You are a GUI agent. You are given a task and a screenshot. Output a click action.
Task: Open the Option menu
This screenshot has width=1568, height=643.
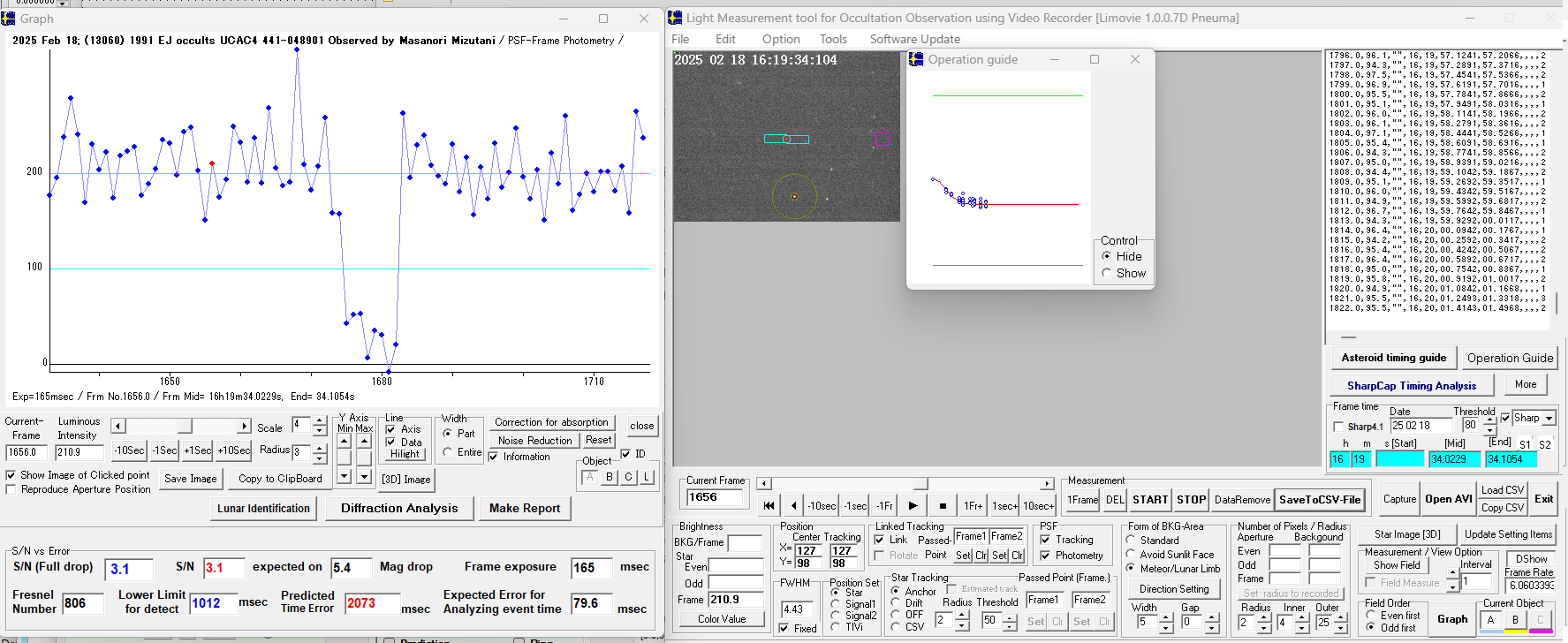[x=781, y=39]
